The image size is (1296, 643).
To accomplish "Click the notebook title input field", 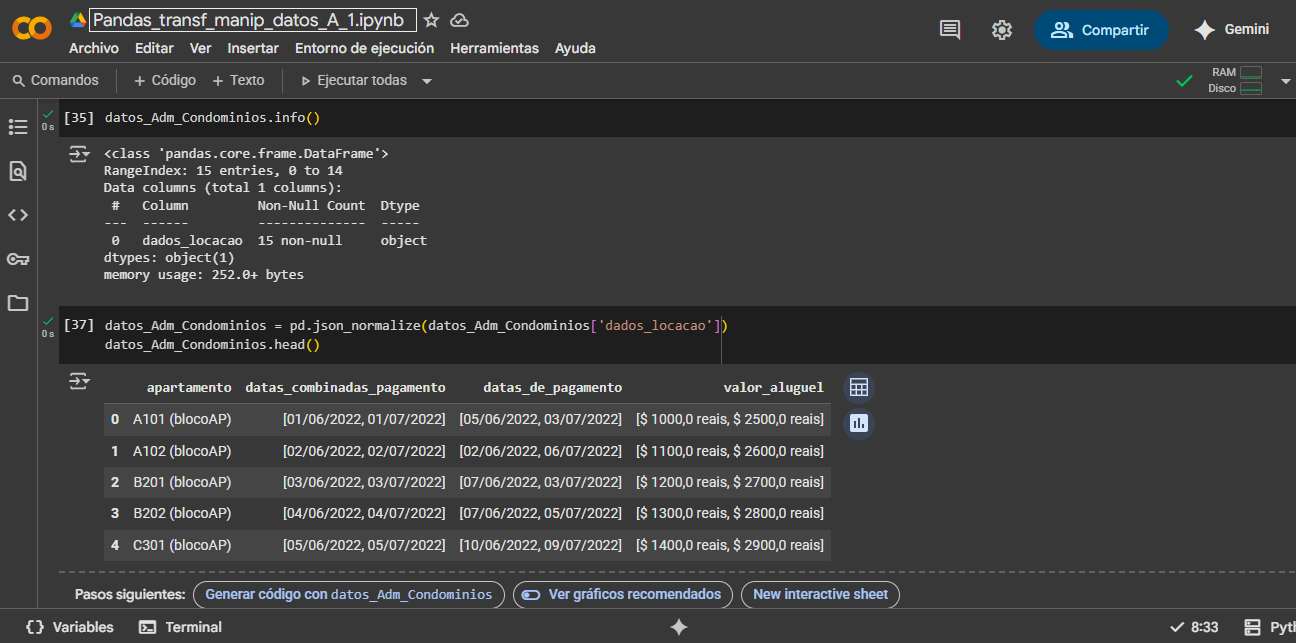I will [253, 20].
